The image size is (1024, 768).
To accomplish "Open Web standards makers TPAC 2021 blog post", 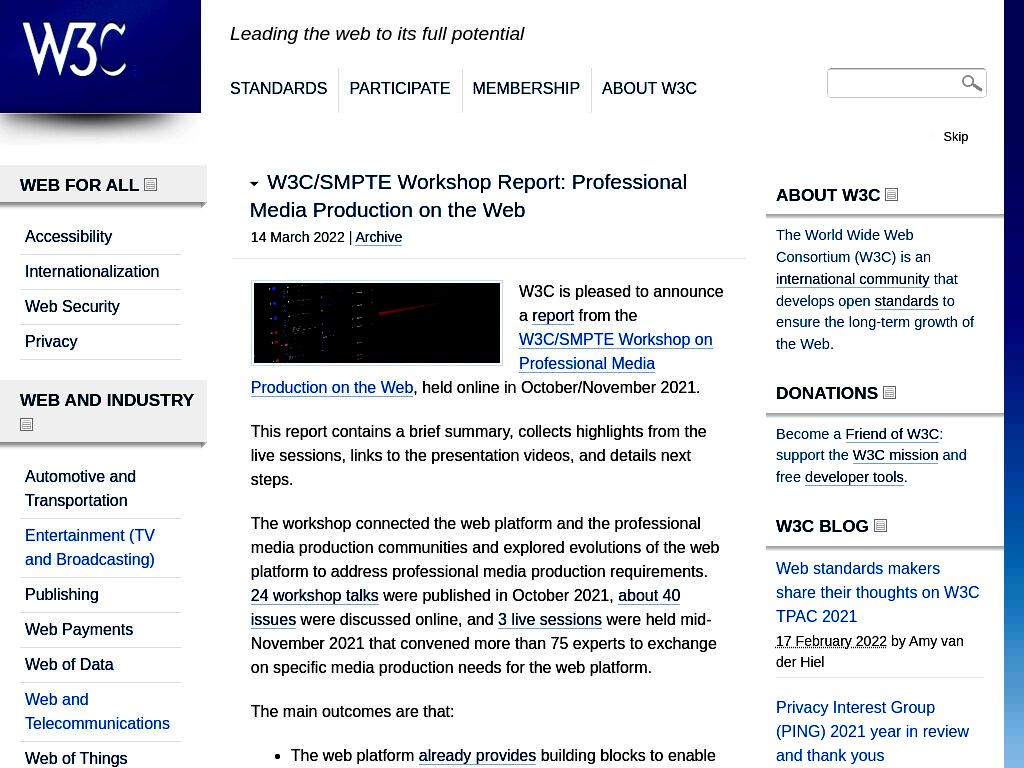I will [x=877, y=592].
